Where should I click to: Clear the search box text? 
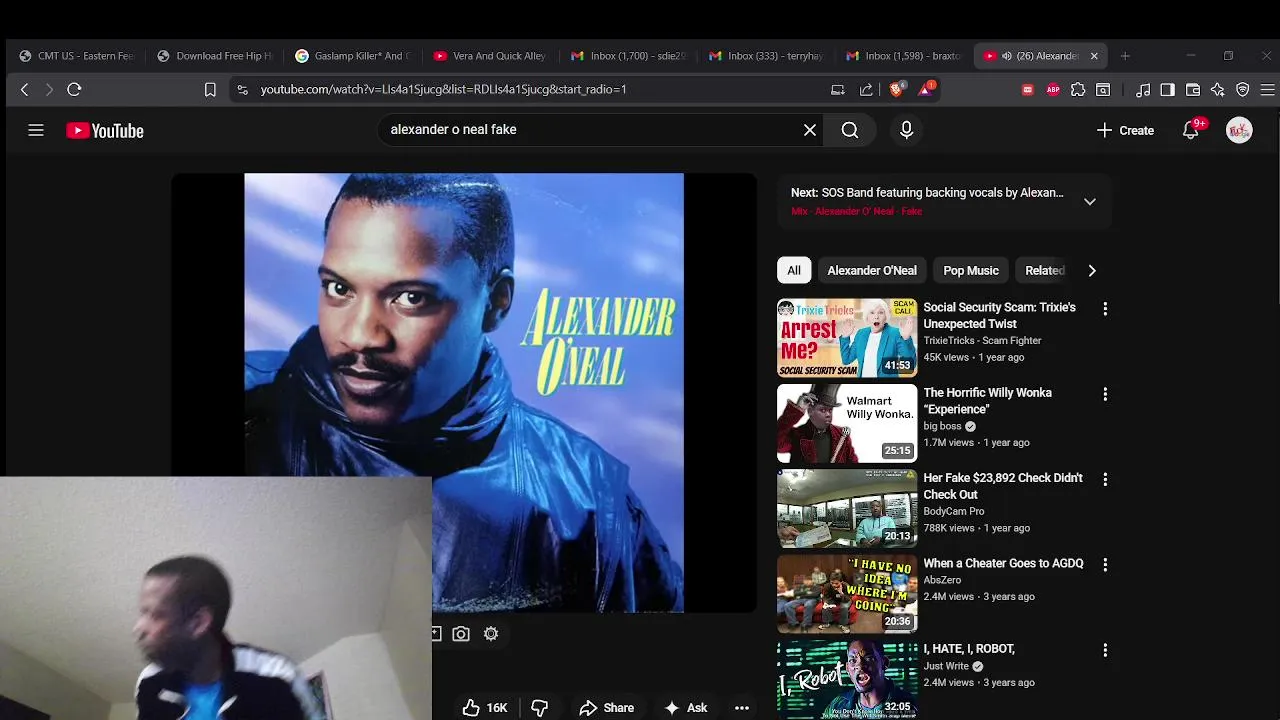coord(810,130)
